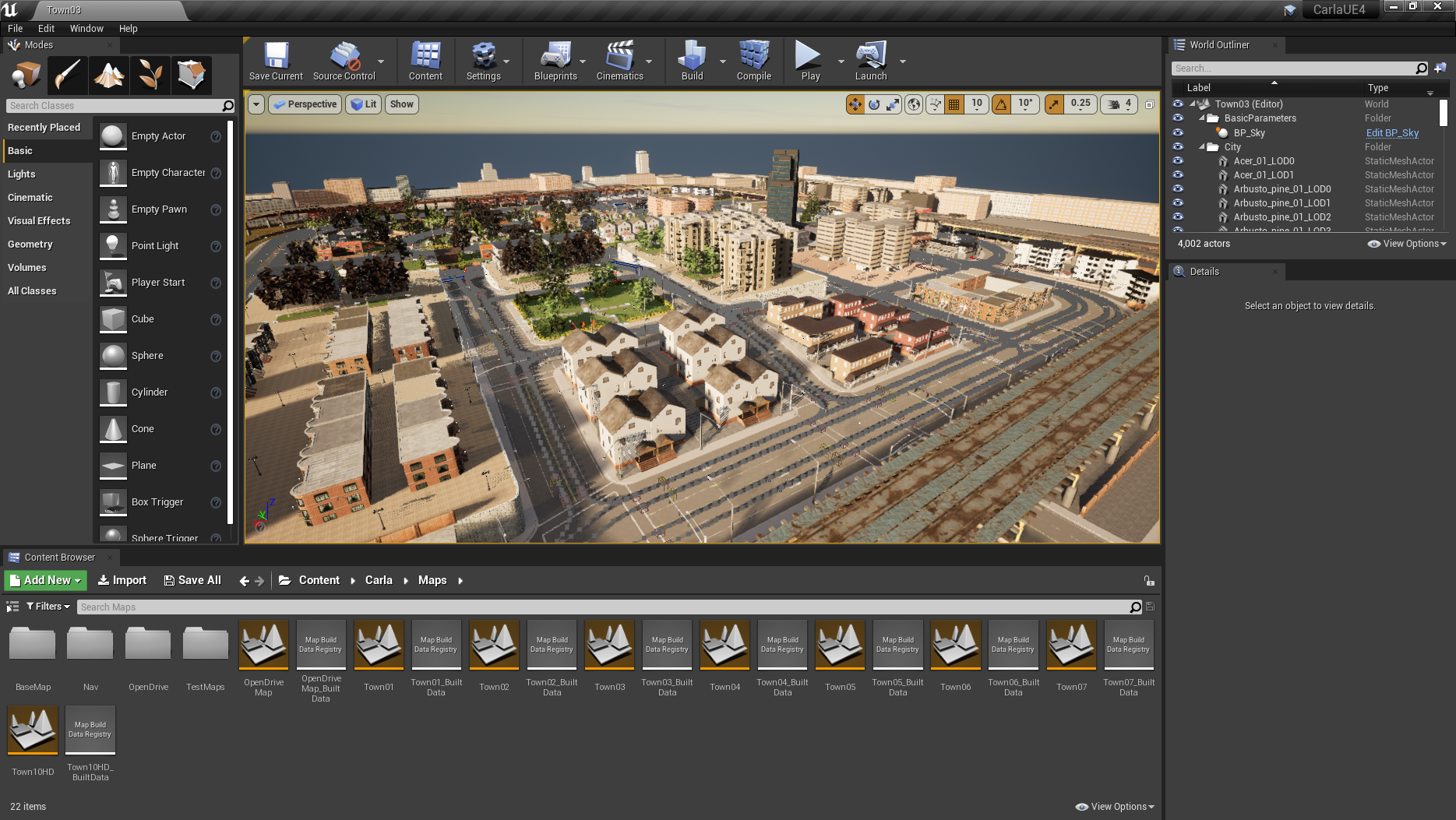
Task: Select the Place mode icon
Action: click(x=26, y=75)
